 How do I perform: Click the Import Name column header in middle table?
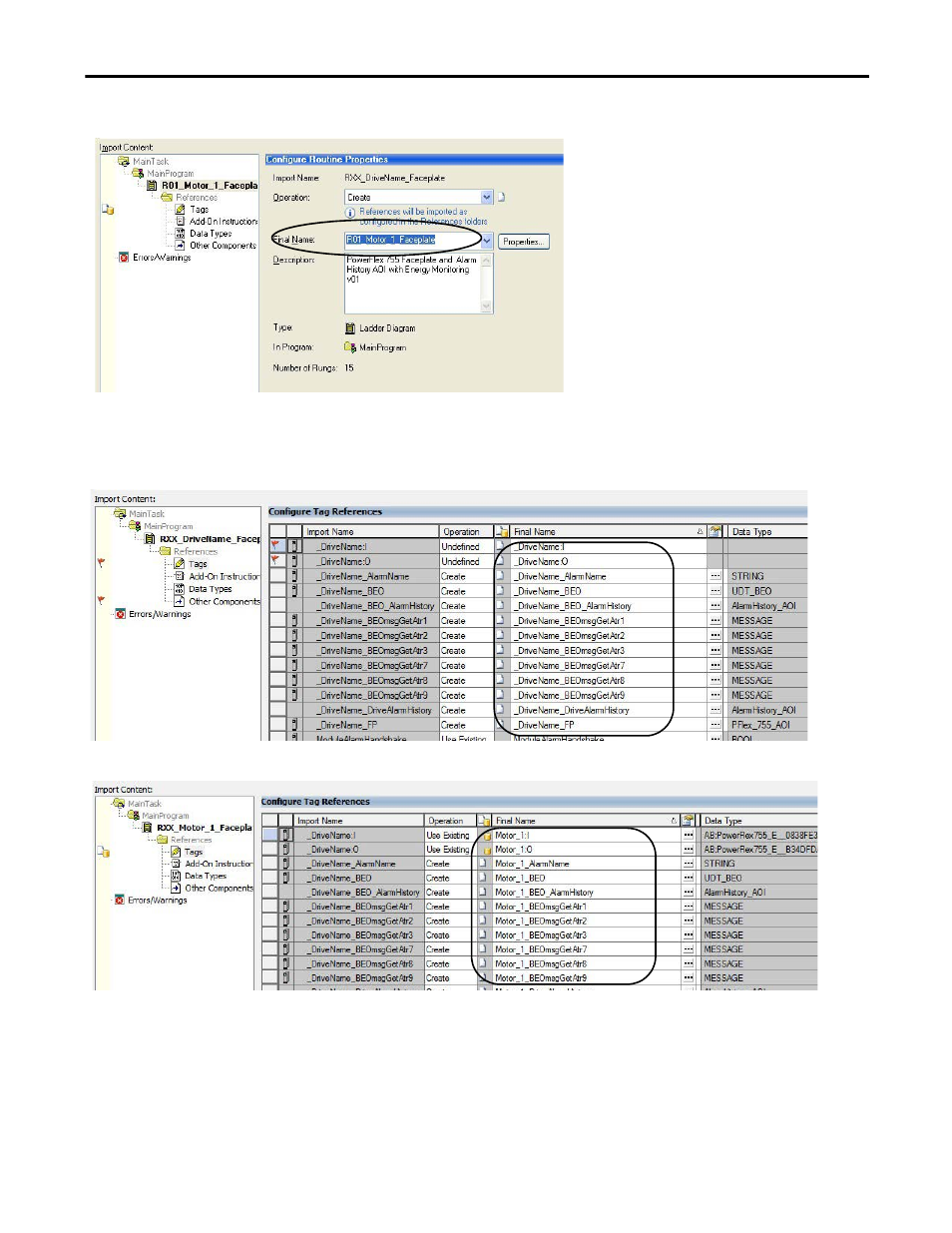point(371,532)
